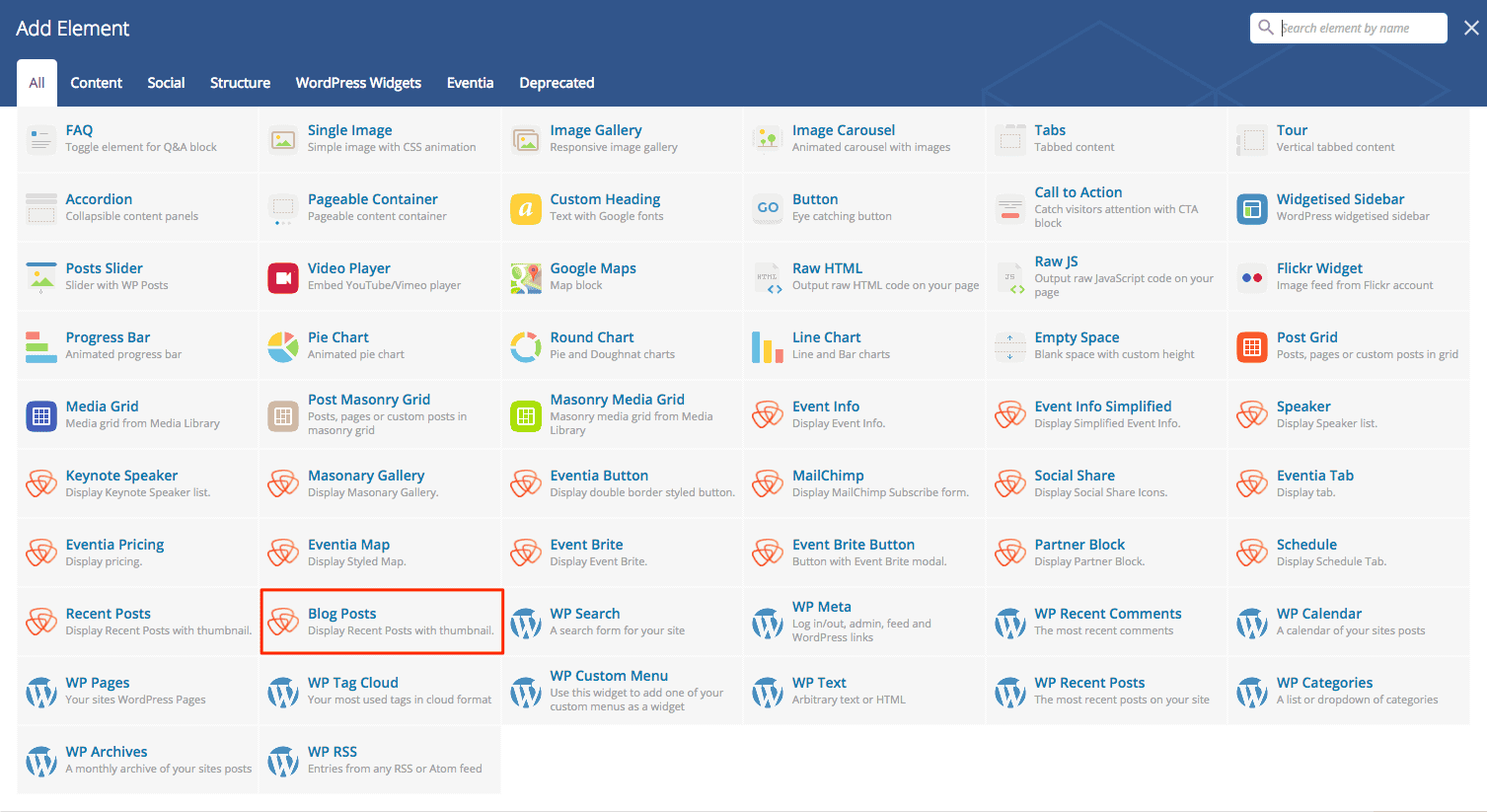Close the Add Element dialog
Screen dimensions: 1487x812
pyautogui.click(x=1471, y=29)
